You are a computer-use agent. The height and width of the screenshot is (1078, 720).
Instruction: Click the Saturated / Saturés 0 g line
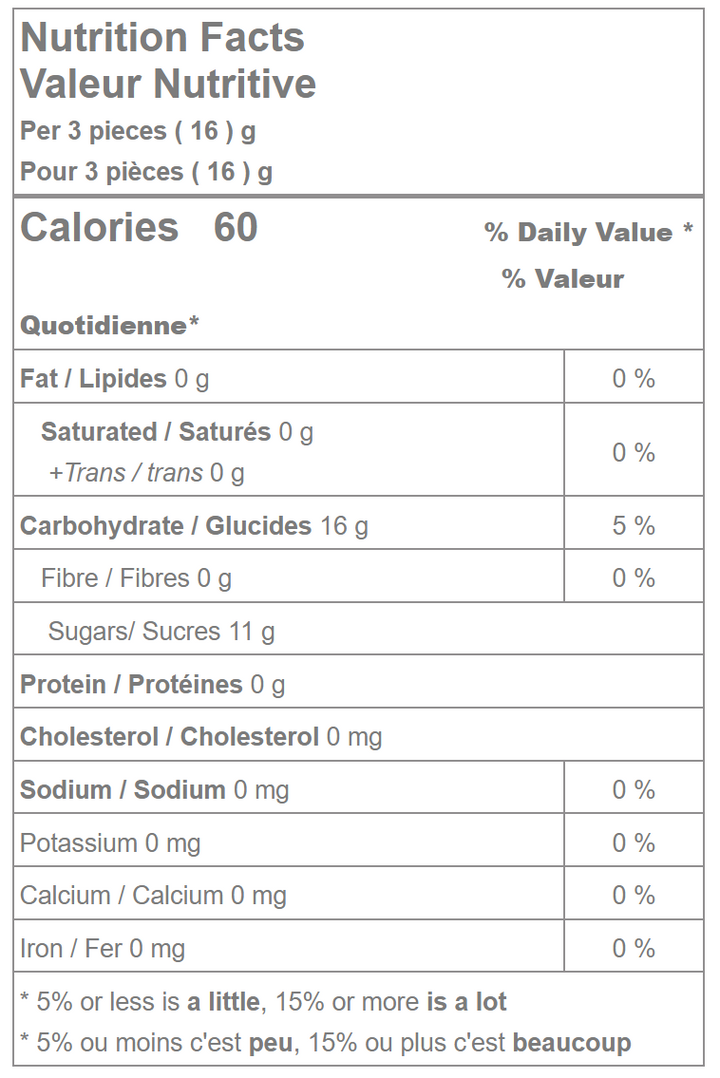coord(177,432)
